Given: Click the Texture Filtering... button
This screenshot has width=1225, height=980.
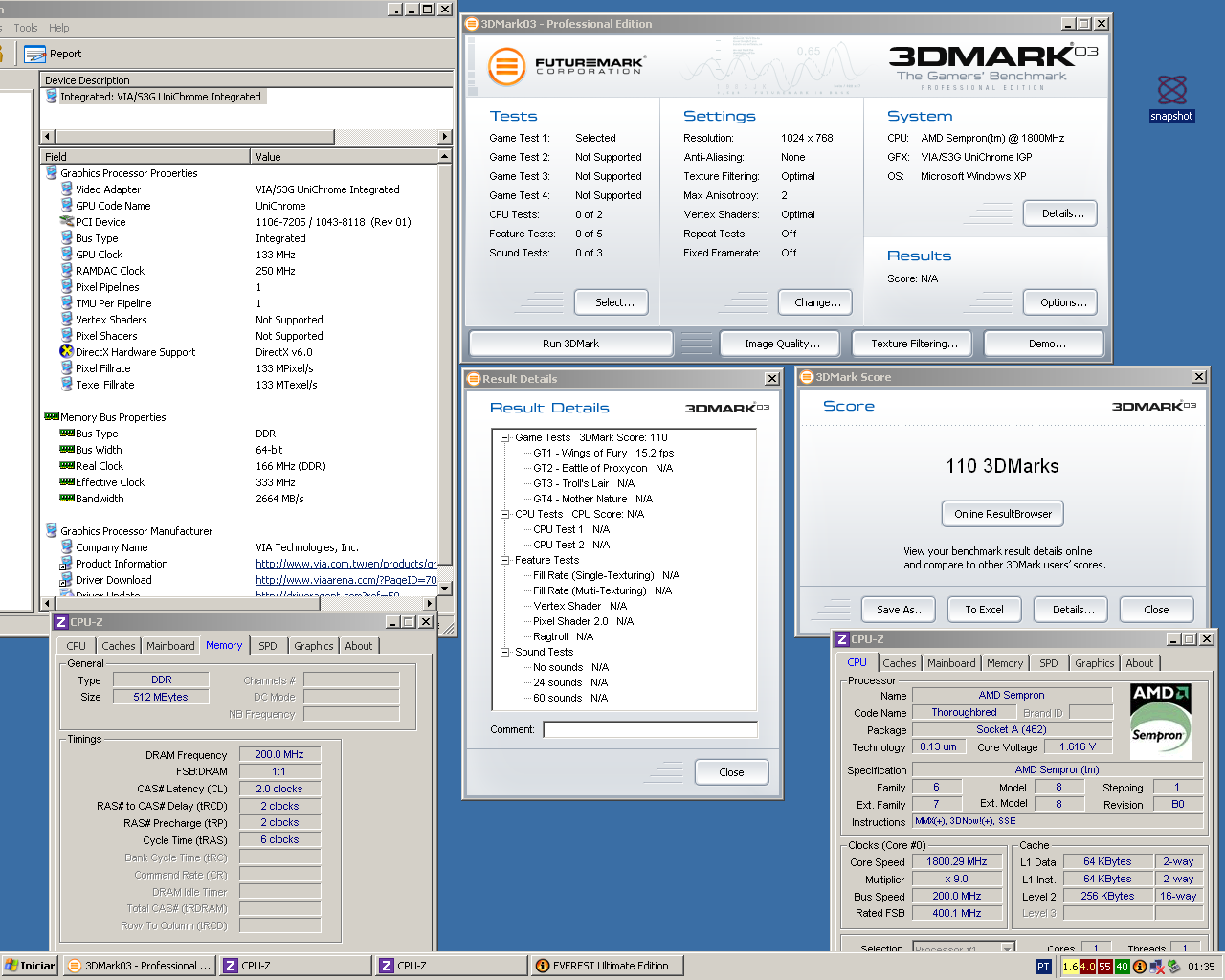Looking at the screenshot, I should pos(914,344).
